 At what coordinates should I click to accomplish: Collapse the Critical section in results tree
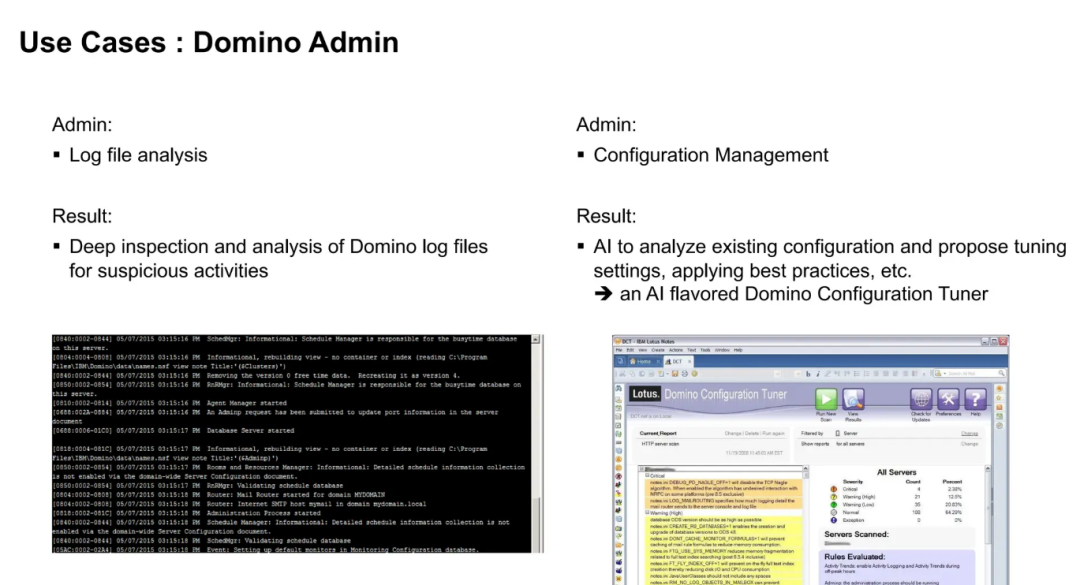pyautogui.click(x=647, y=475)
